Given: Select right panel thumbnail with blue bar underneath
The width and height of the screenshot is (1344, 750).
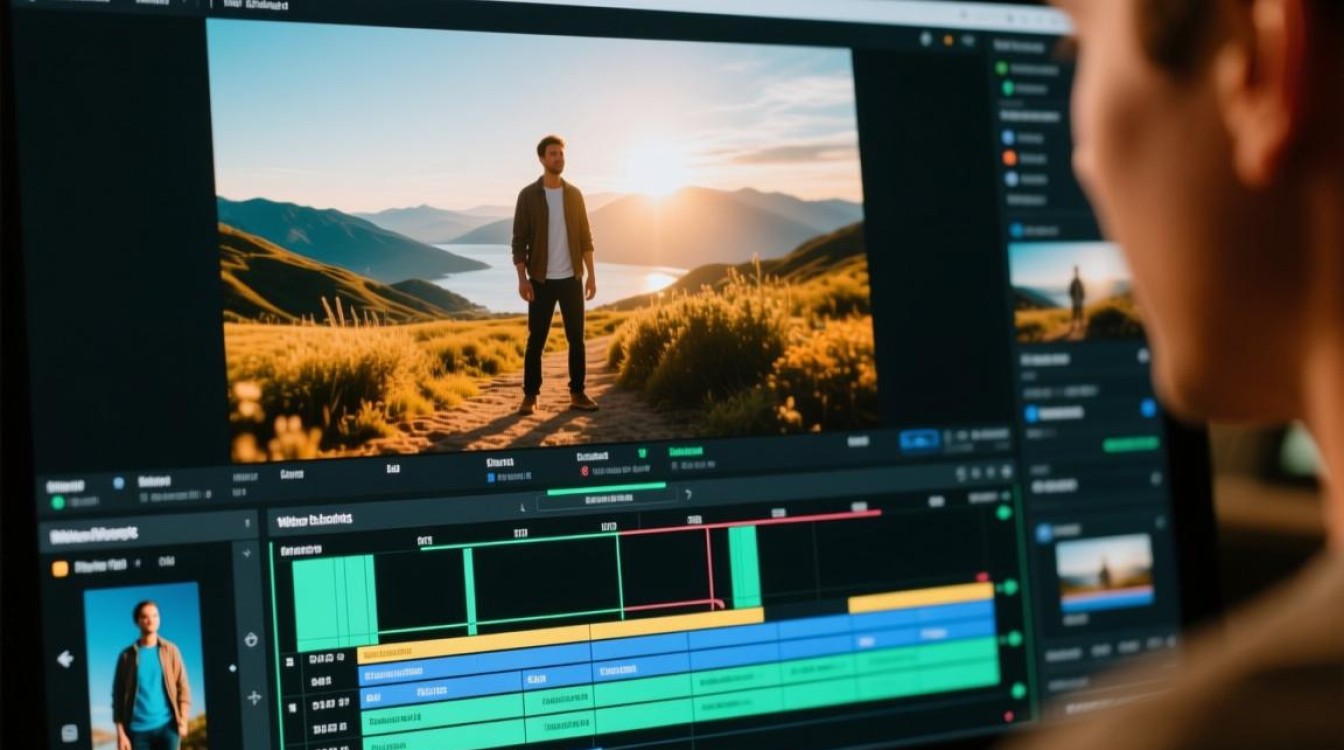Looking at the screenshot, I should click(x=1104, y=572).
